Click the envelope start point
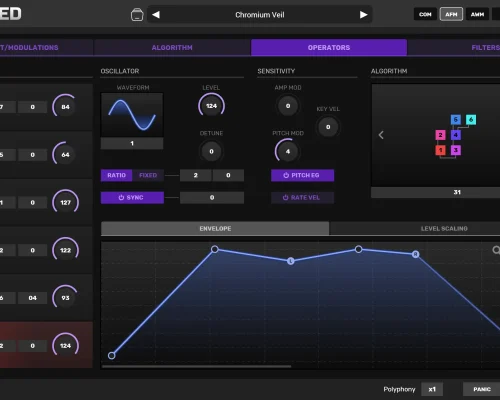 click(112, 355)
